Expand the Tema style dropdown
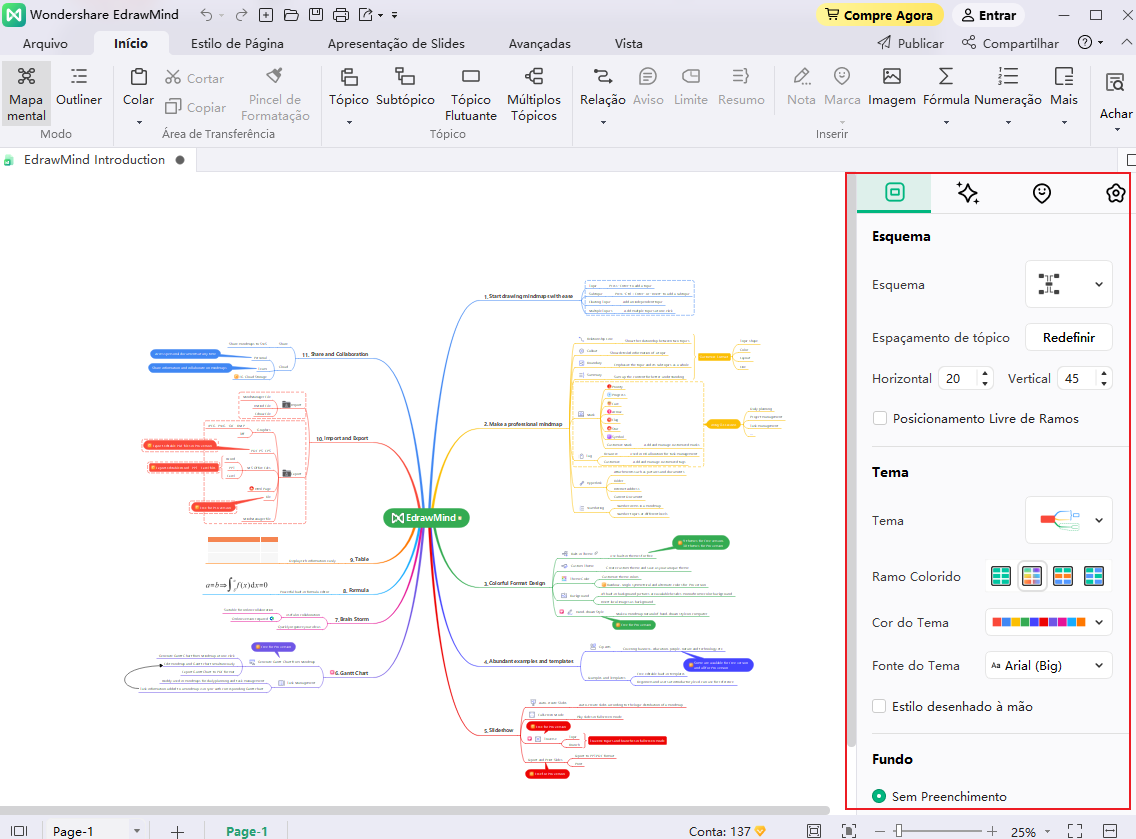This screenshot has width=1136, height=839. click(1068, 521)
